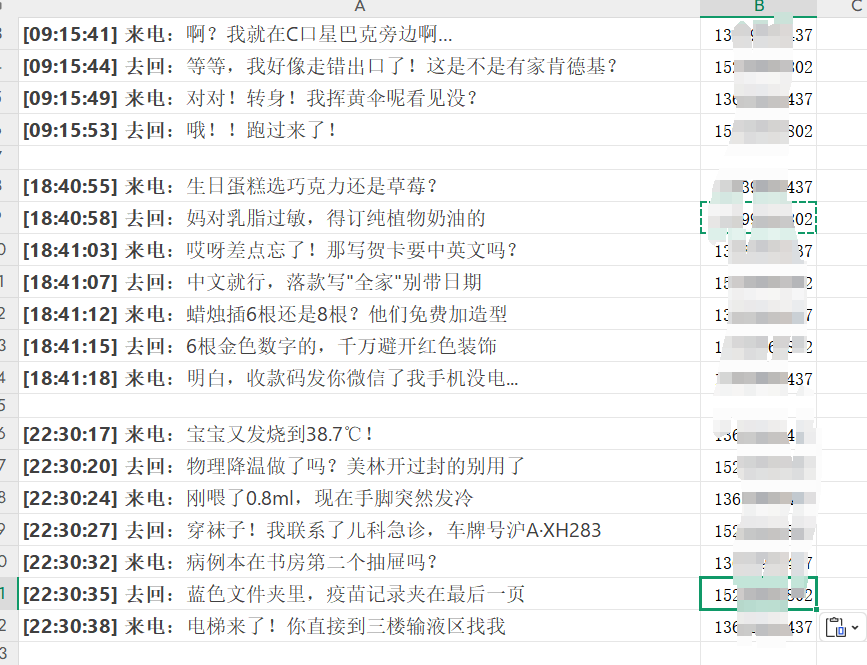Screen dimensions: 867x665
Task: Click the Paste Options clipboard icon
Action: tap(837, 628)
